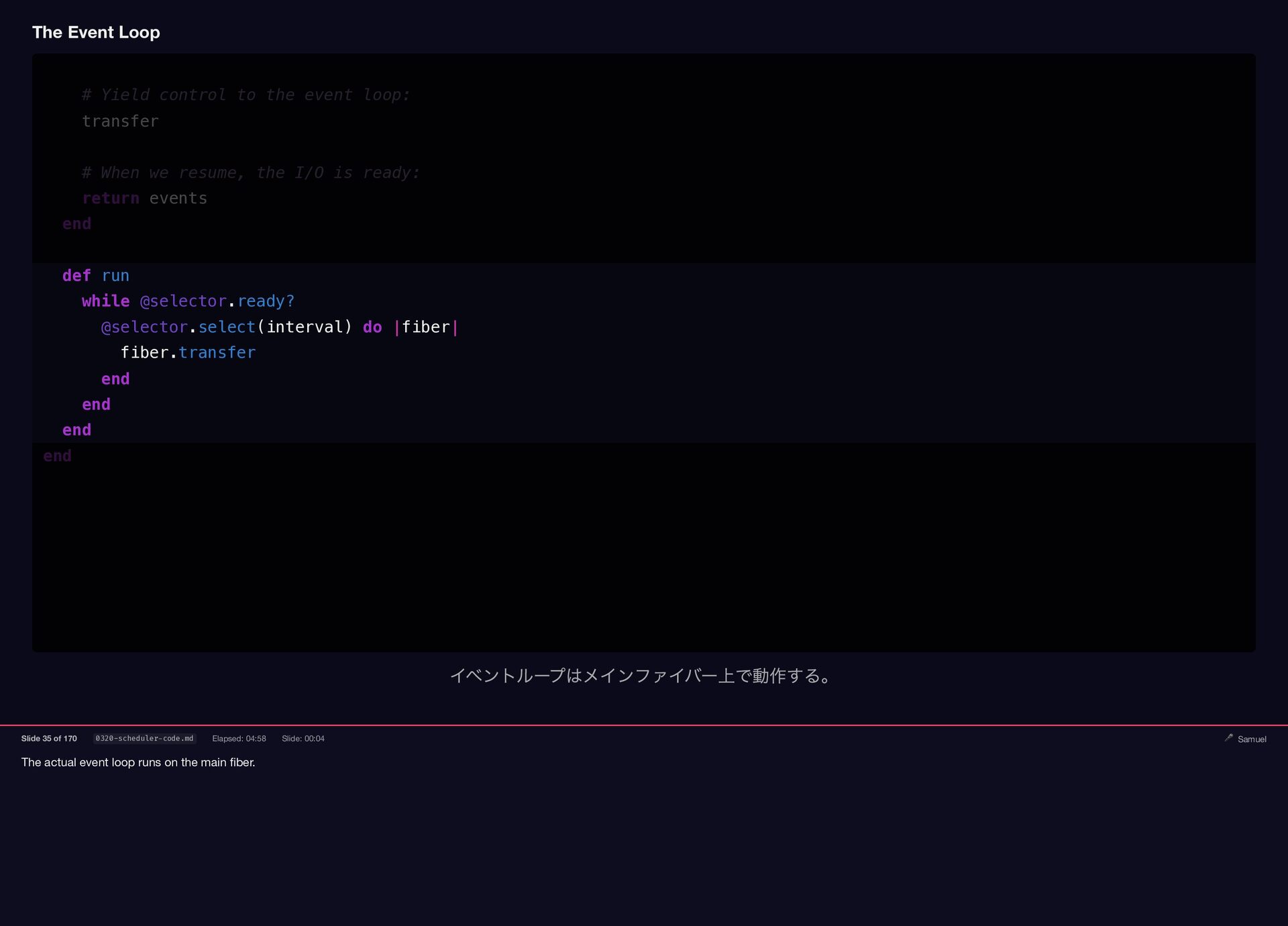Screen dimensions: 1288x926
Task: Click the dimmed 'transfer' code line
Action: pyautogui.click(x=120, y=121)
